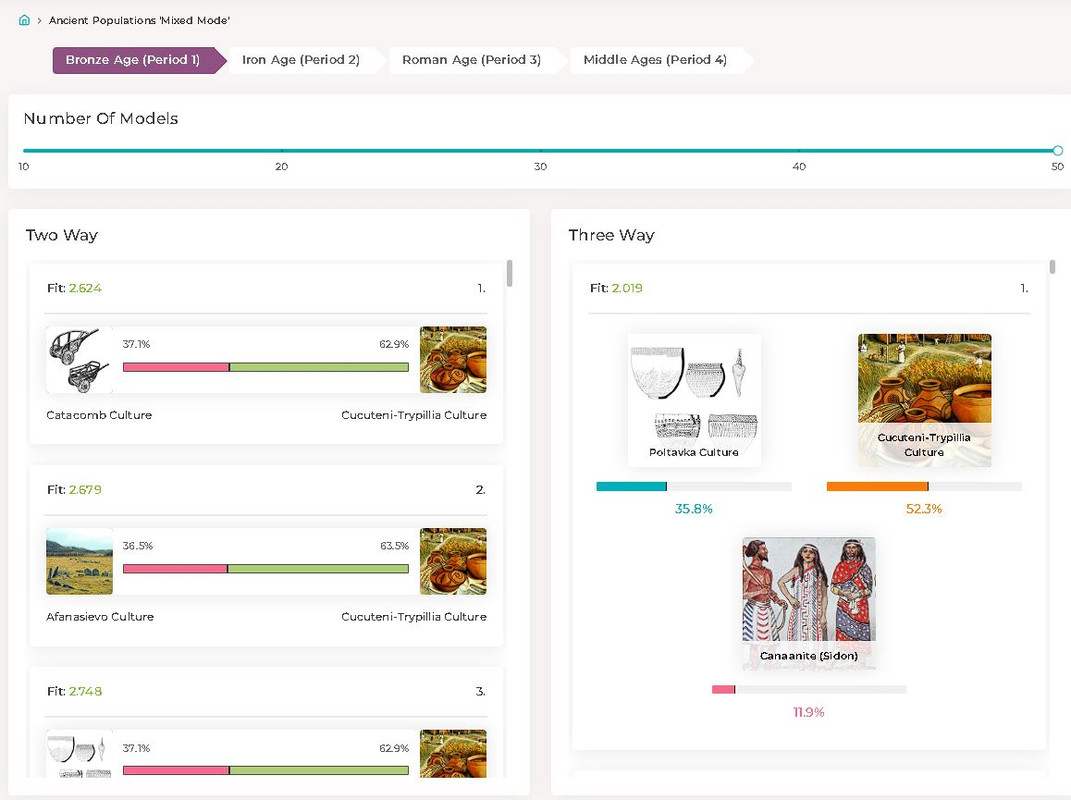Click Afanasievo Culture label
1071x800 pixels.
click(100, 616)
